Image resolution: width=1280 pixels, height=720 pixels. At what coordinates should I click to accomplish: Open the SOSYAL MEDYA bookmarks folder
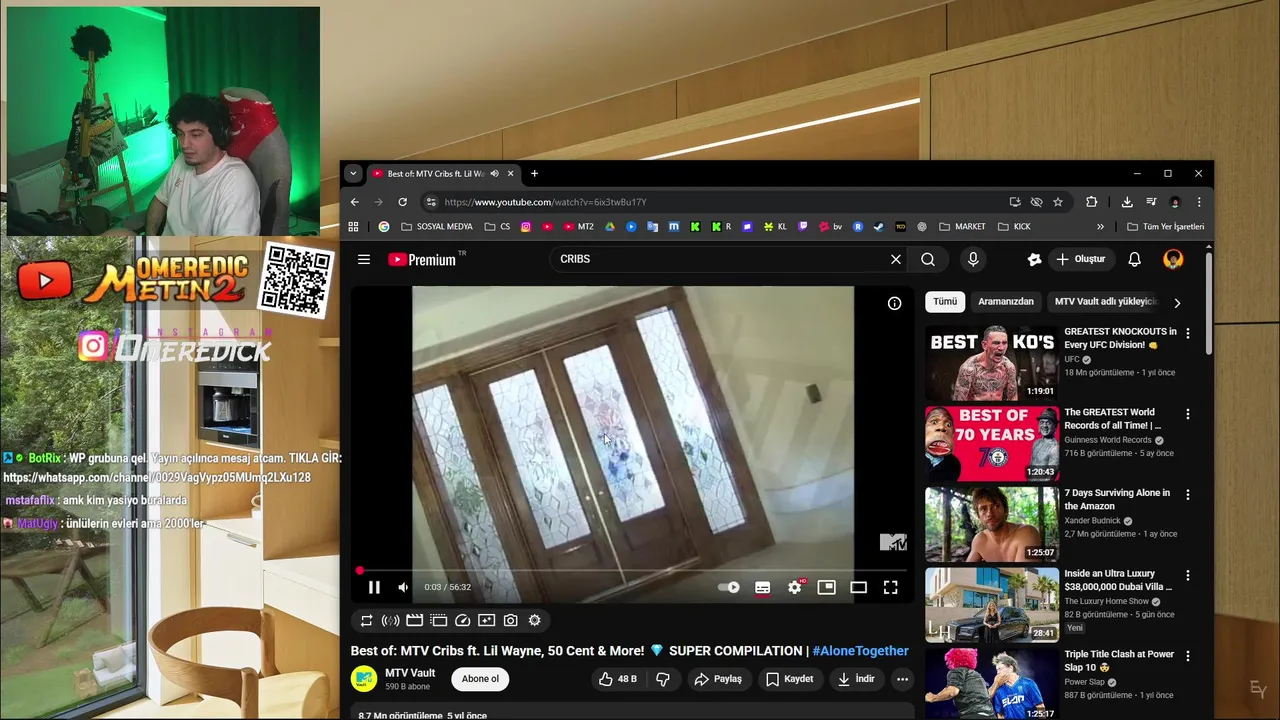[x=436, y=227]
